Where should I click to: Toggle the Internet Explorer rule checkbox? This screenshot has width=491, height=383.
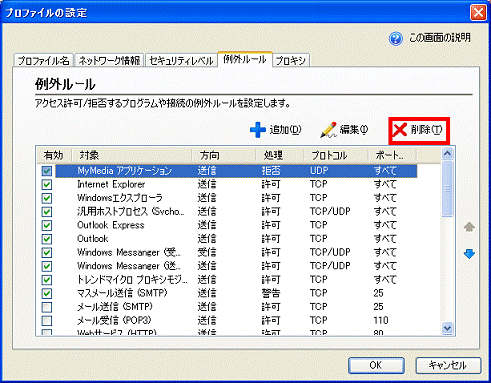[47, 184]
